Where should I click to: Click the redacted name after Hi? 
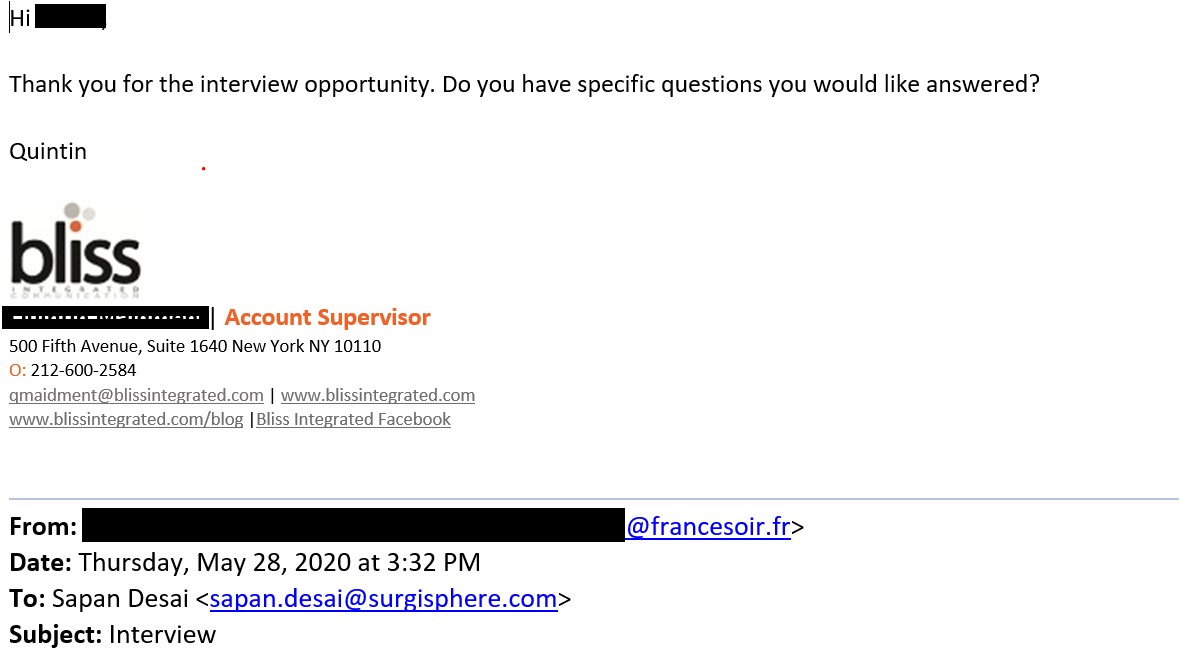(70, 17)
